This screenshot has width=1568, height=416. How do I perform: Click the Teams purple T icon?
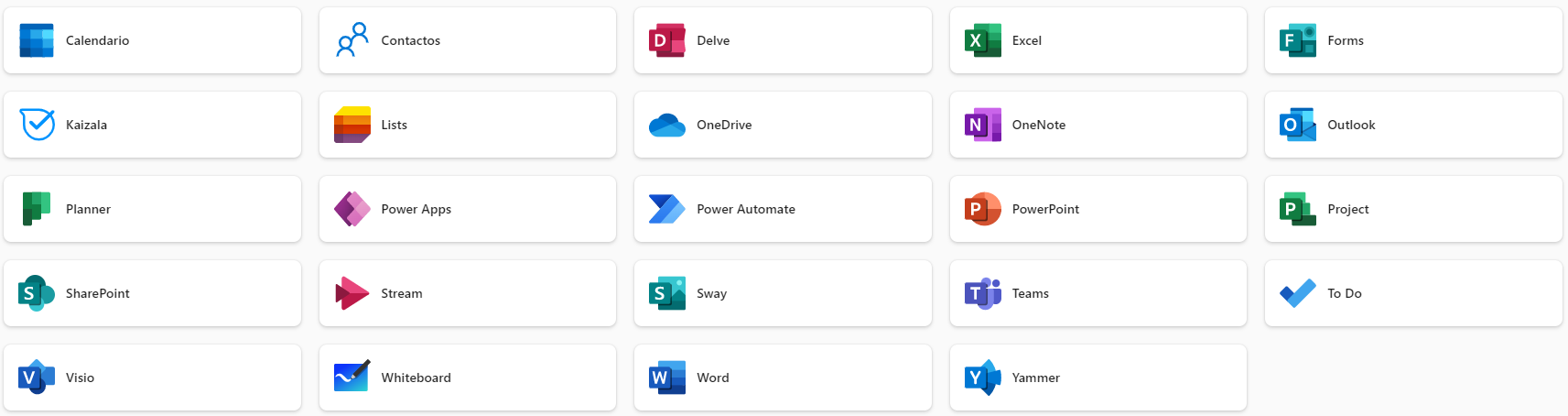point(983,293)
